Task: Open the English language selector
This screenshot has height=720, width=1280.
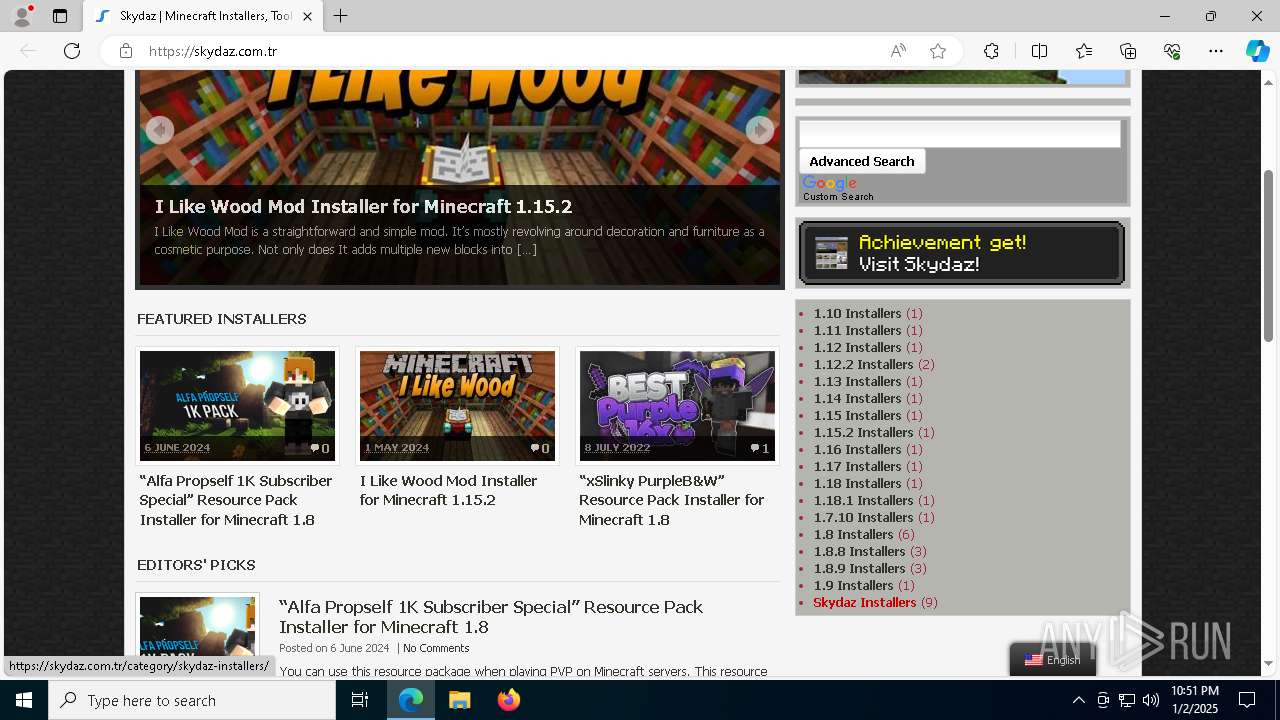Action: tap(1053, 660)
